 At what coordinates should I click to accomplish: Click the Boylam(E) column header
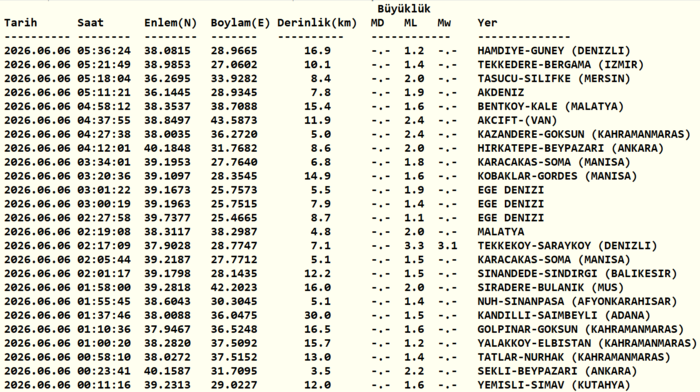[240, 23]
